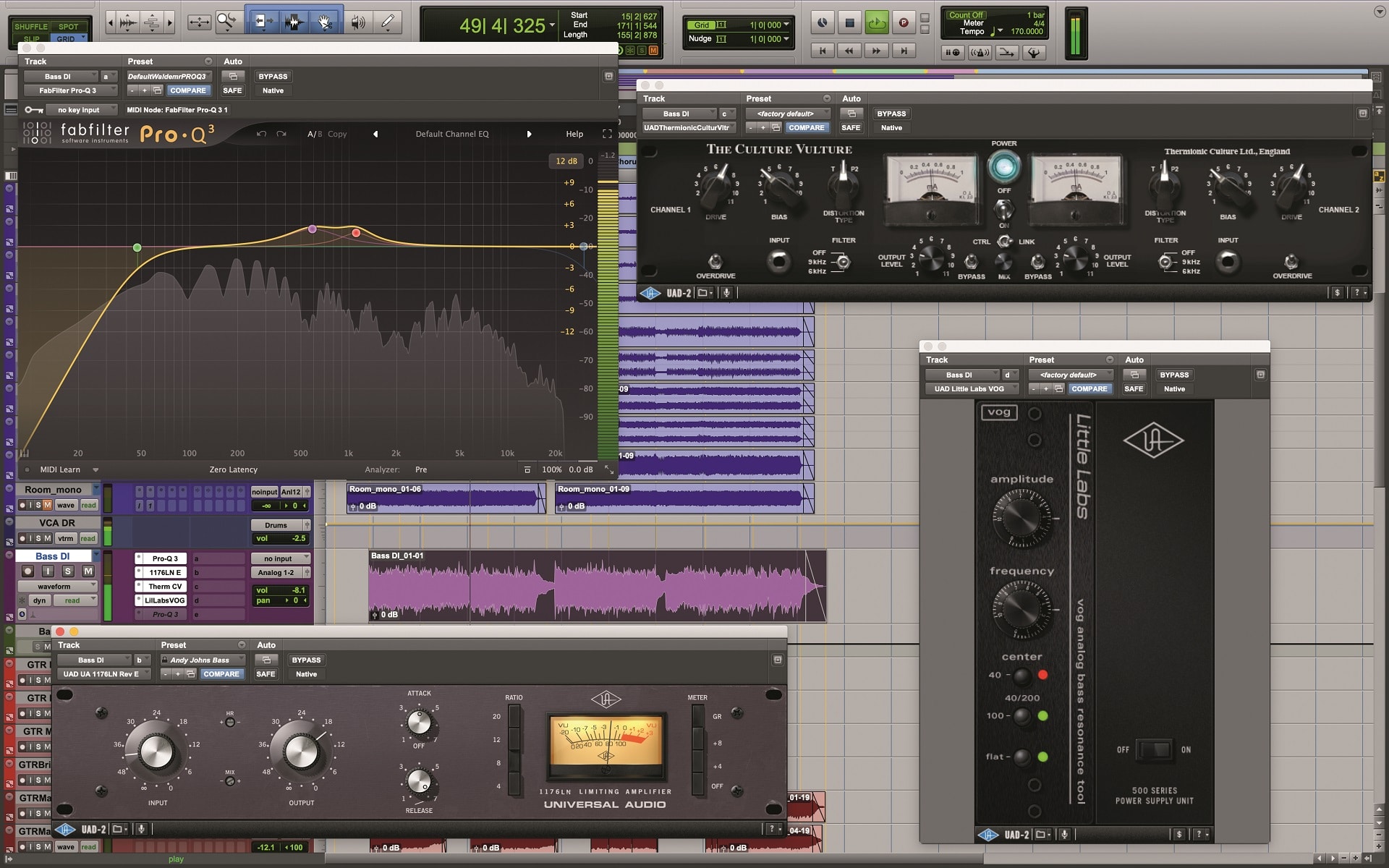Click COMPARE in the Pro-Q 3 window
The image size is (1389, 868).
[188, 90]
